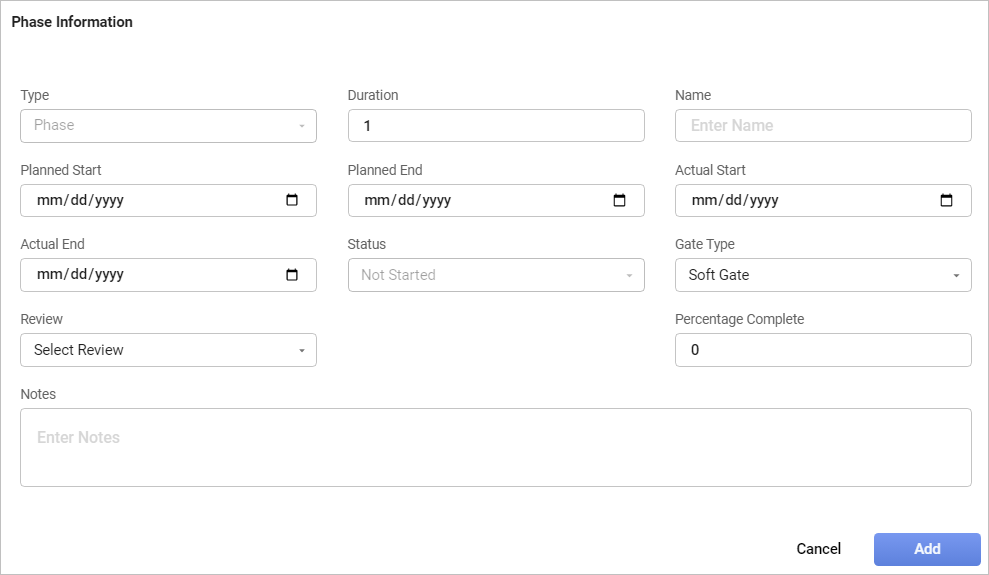Image resolution: width=989 pixels, height=575 pixels.
Task: Click the Soft Gate selected value
Action: [719, 275]
